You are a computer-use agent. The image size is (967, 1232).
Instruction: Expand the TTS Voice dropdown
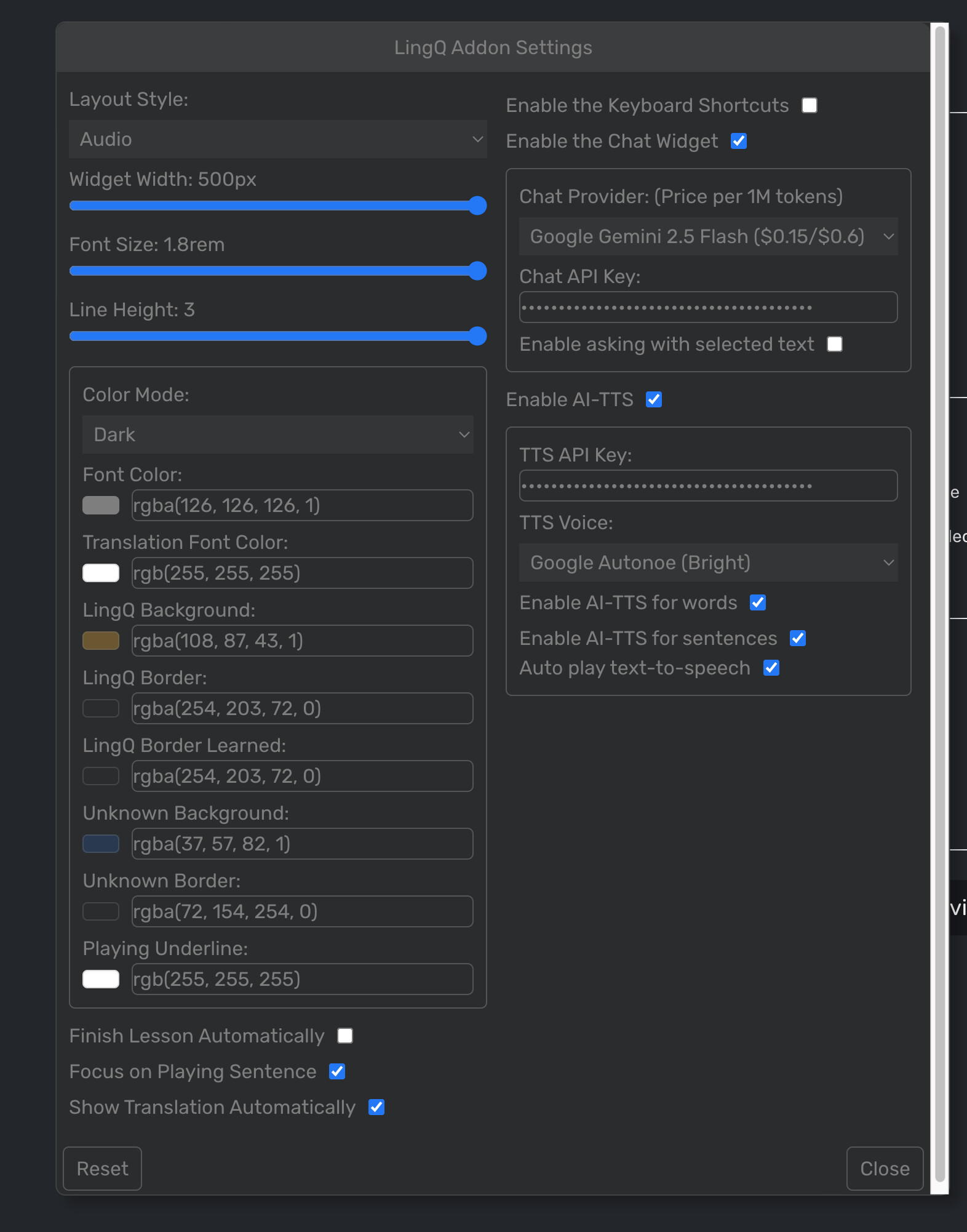(x=708, y=562)
